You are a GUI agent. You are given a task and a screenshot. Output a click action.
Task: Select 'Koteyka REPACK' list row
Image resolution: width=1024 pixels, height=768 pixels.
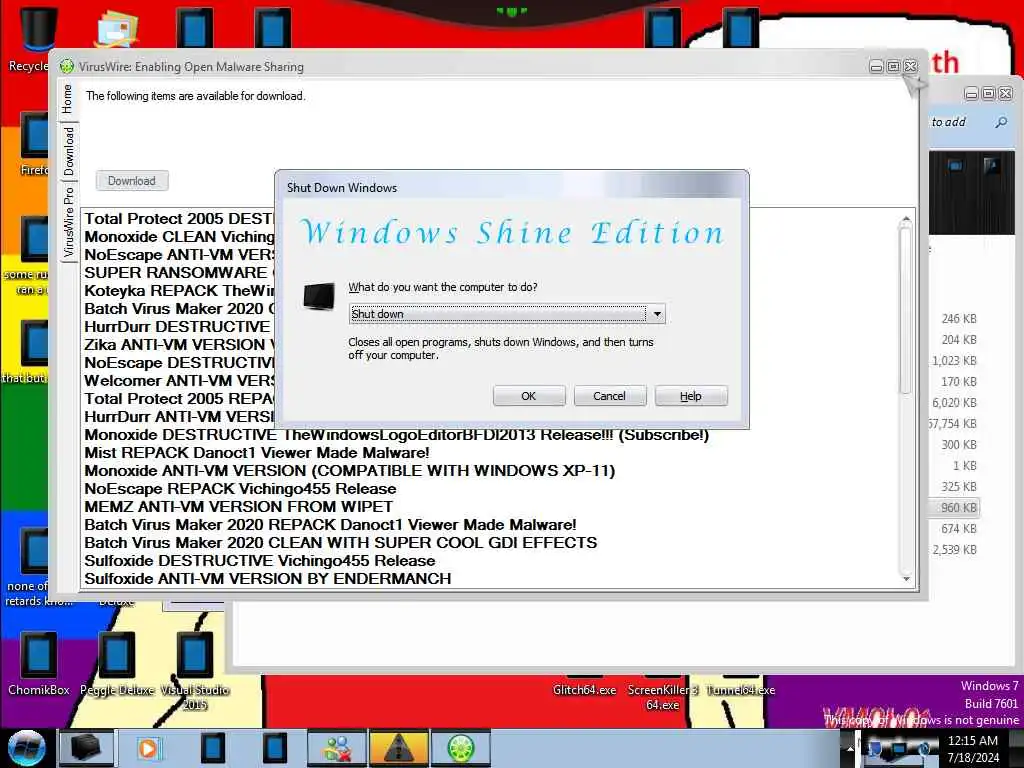[180, 291]
